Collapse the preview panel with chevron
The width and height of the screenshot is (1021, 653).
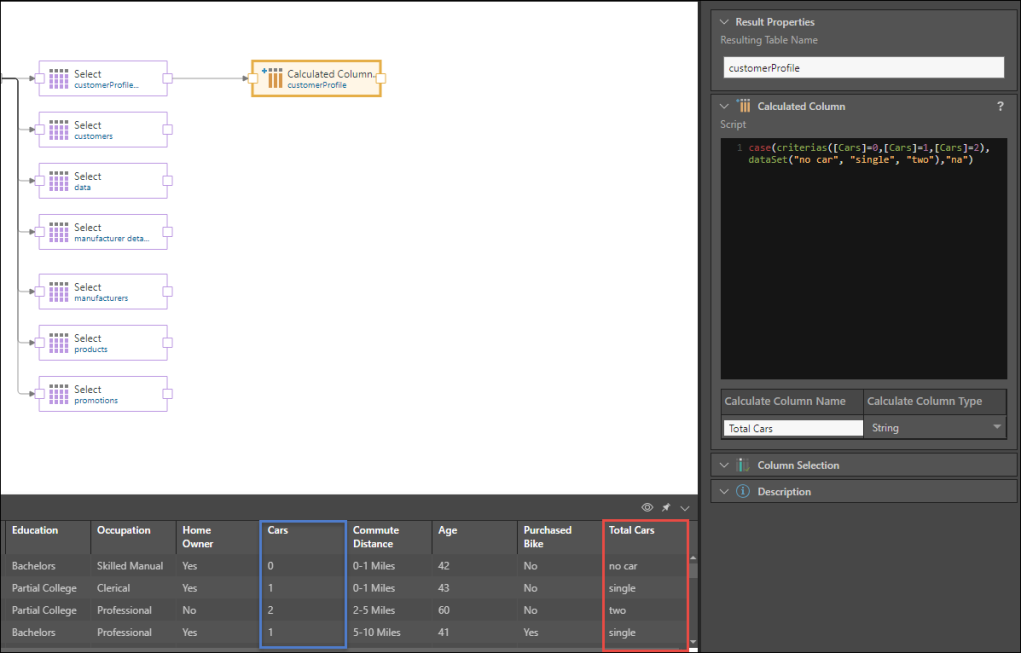coord(684,508)
